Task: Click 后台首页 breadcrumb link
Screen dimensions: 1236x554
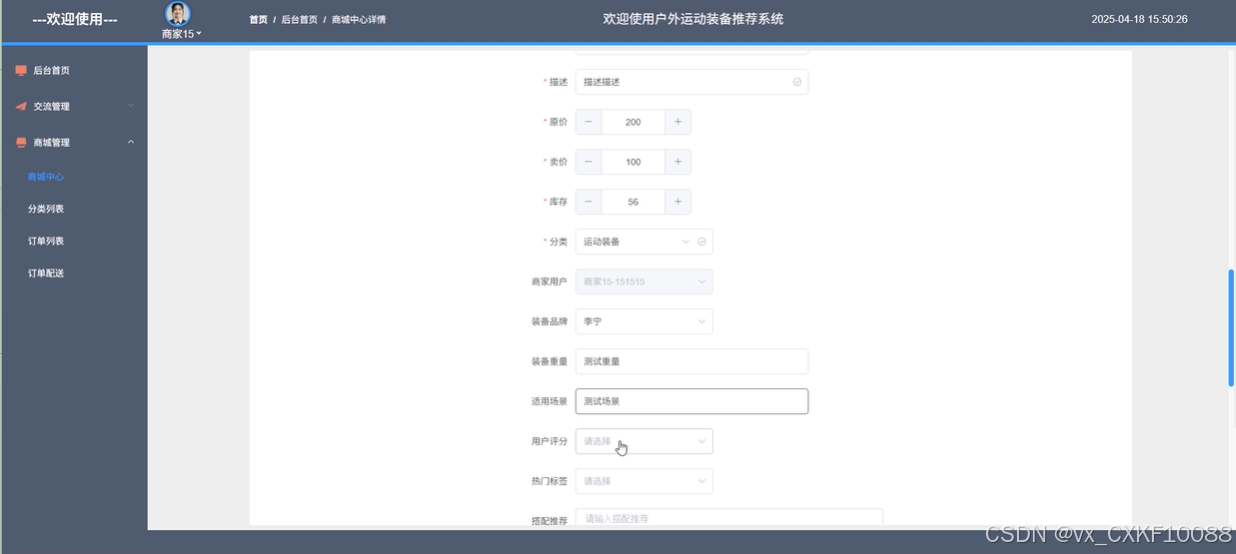Action: pyautogui.click(x=299, y=20)
